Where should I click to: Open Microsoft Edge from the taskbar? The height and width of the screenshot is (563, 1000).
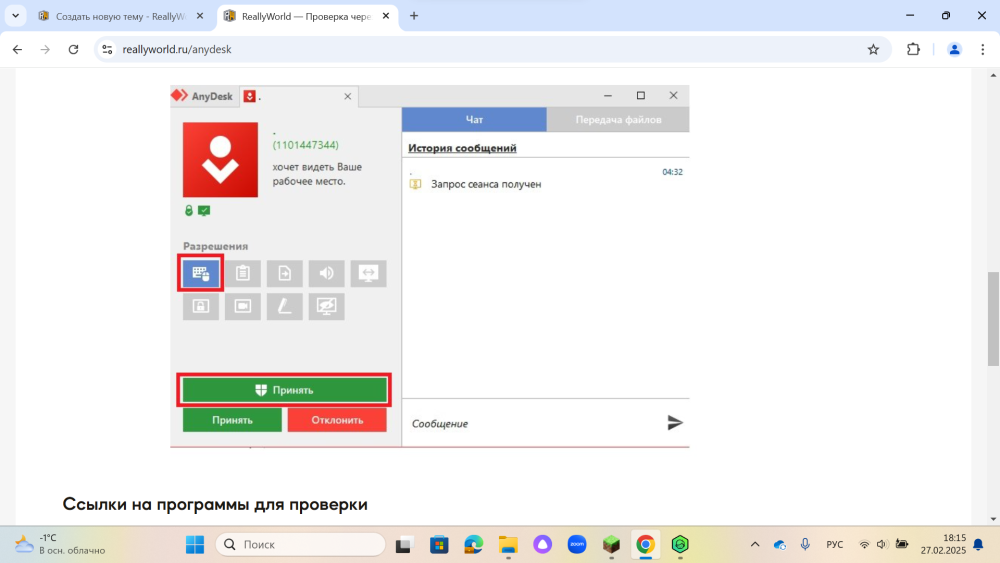pyautogui.click(x=473, y=545)
